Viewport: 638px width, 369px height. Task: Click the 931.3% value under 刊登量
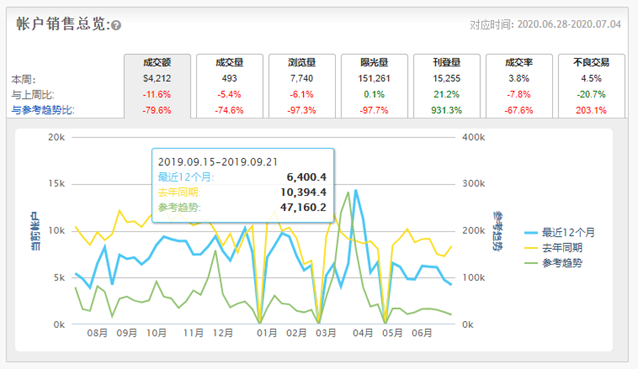point(447,110)
